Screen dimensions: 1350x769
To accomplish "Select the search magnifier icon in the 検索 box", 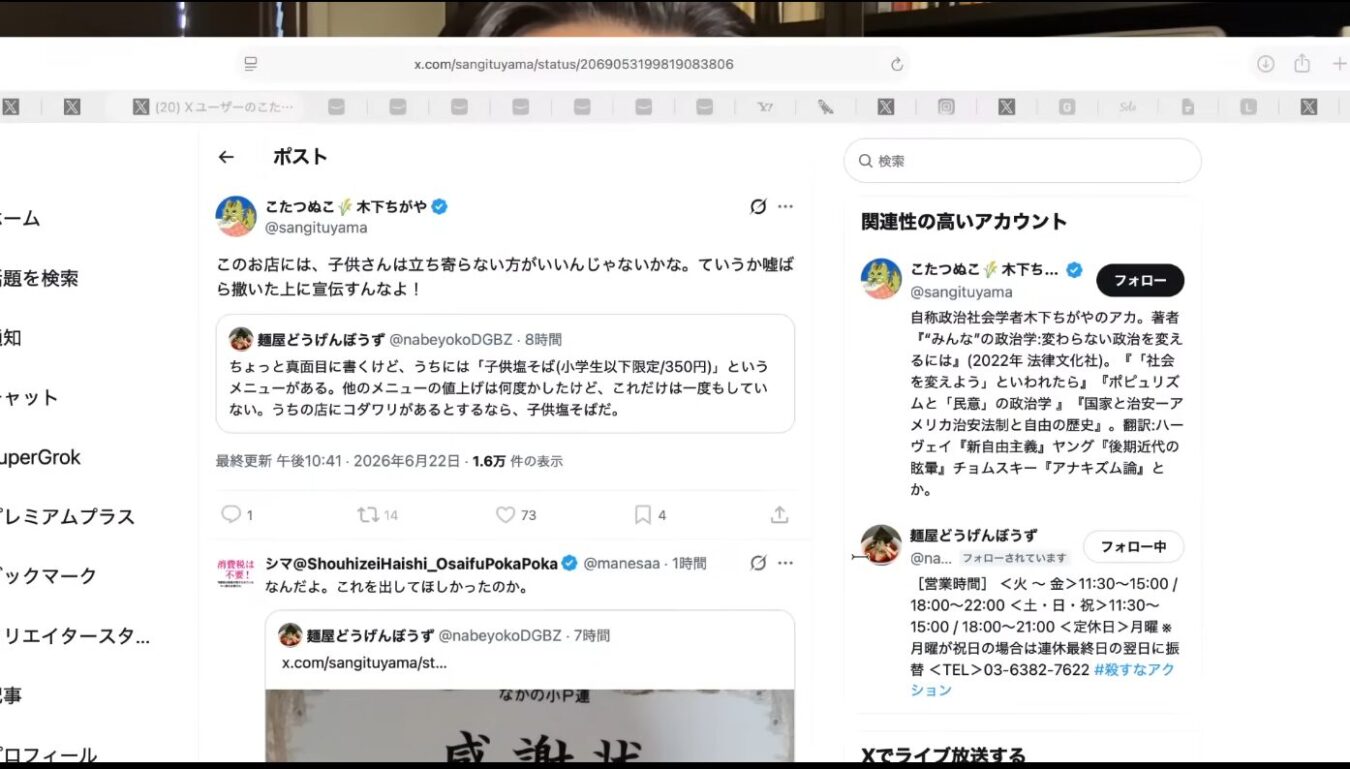I will coord(864,161).
